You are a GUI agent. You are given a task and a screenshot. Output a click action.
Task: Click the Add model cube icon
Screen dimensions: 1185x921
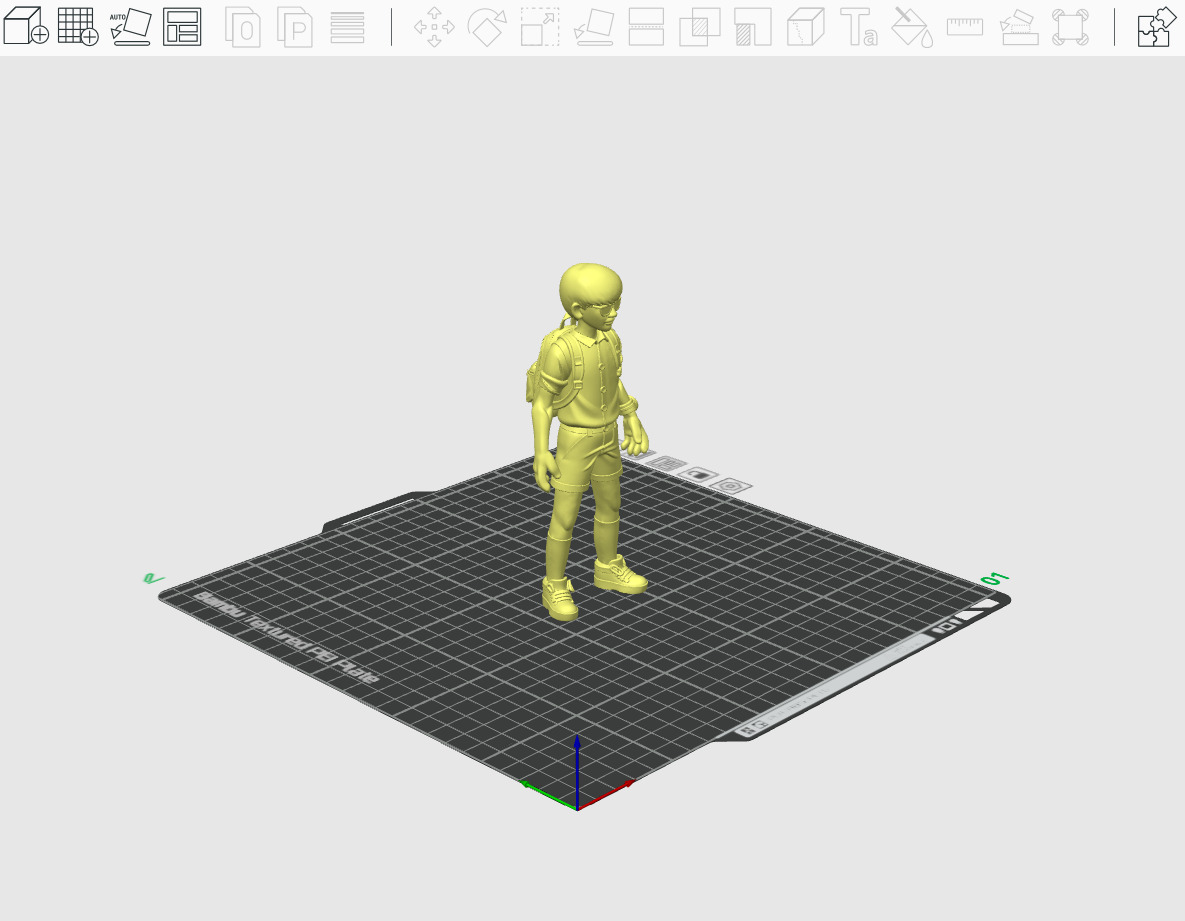click(x=26, y=26)
